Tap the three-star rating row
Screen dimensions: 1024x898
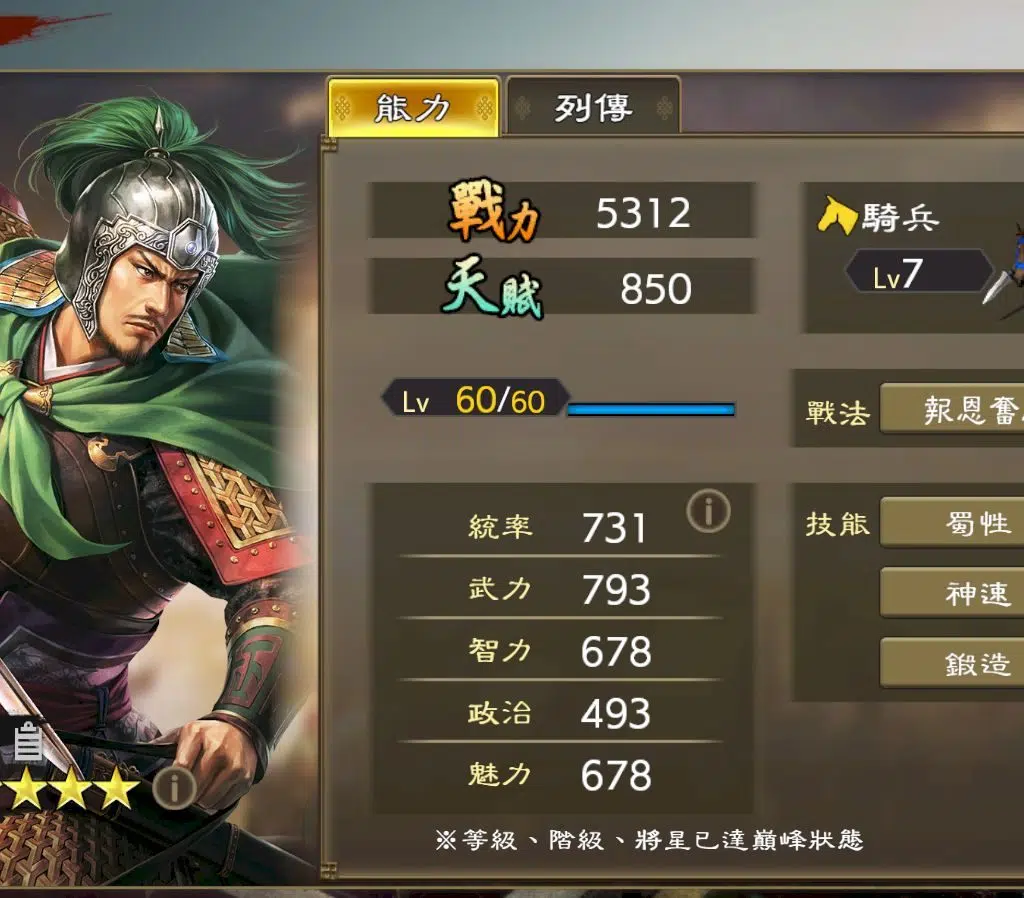[x=69, y=788]
